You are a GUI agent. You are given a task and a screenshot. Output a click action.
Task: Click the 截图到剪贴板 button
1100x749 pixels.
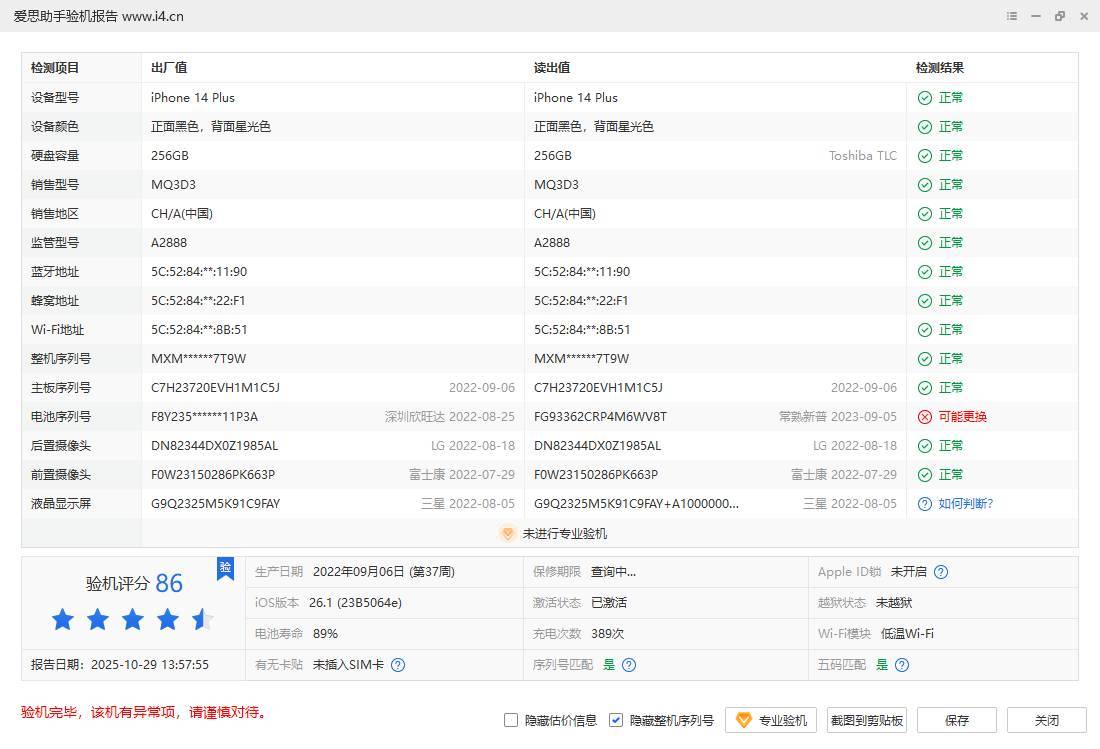click(867, 720)
